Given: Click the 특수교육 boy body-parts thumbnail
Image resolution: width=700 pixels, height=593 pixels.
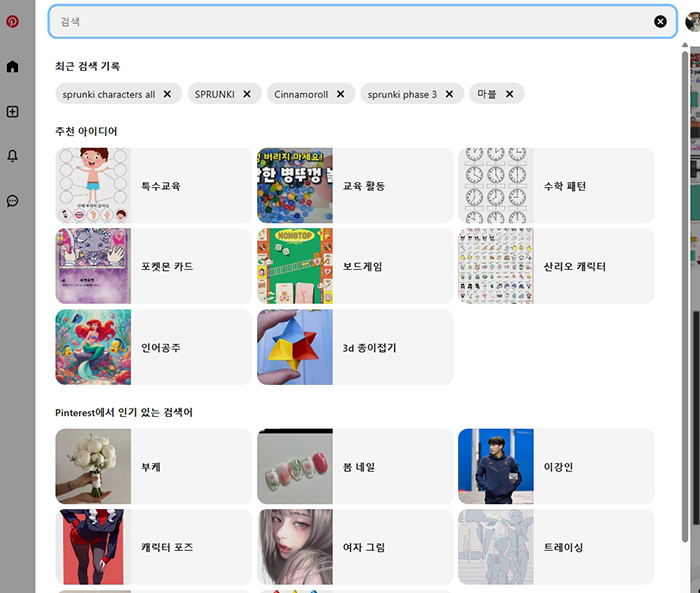Looking at the screenshot, I should [93, 185].
